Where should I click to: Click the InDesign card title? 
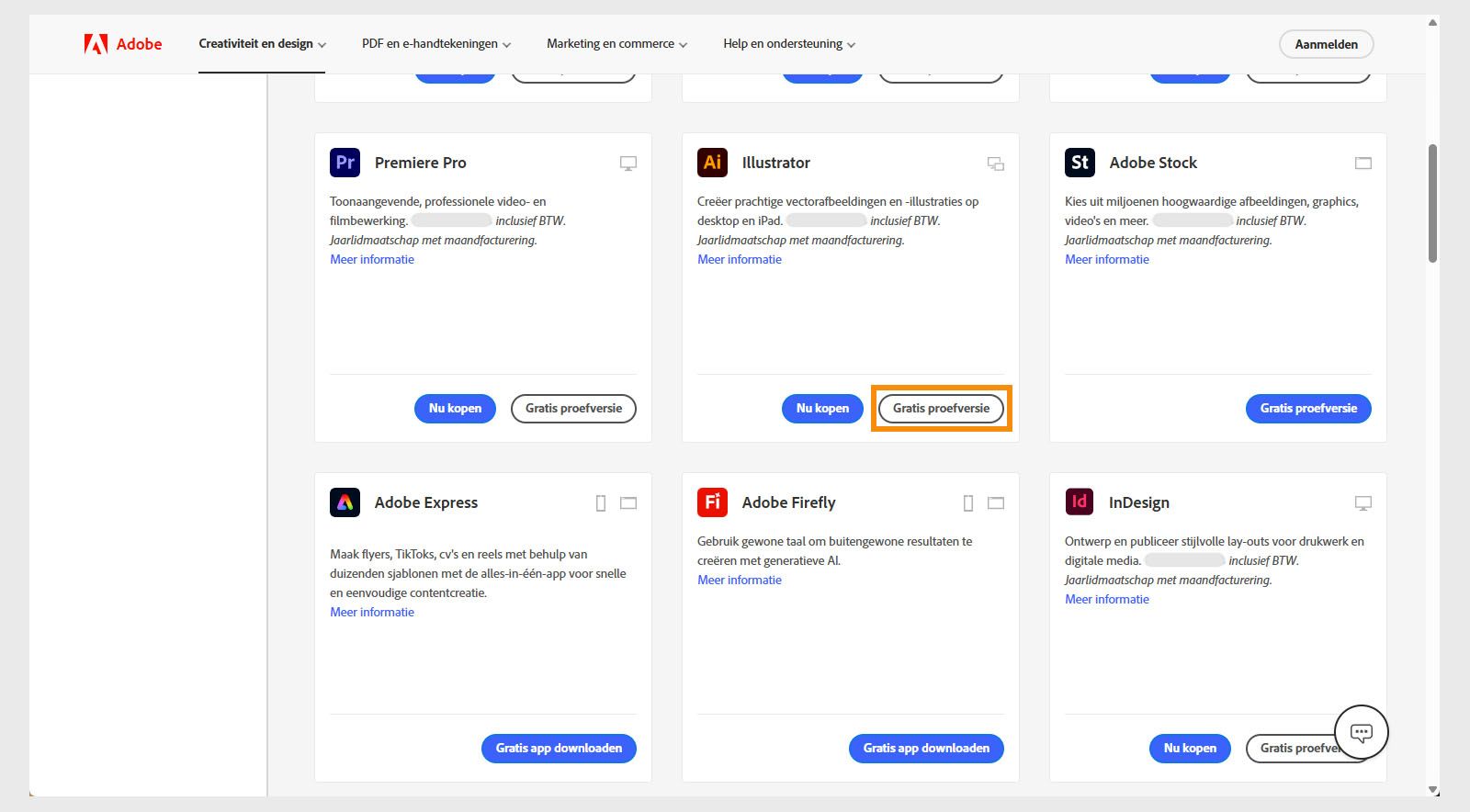pos(1139,502)
